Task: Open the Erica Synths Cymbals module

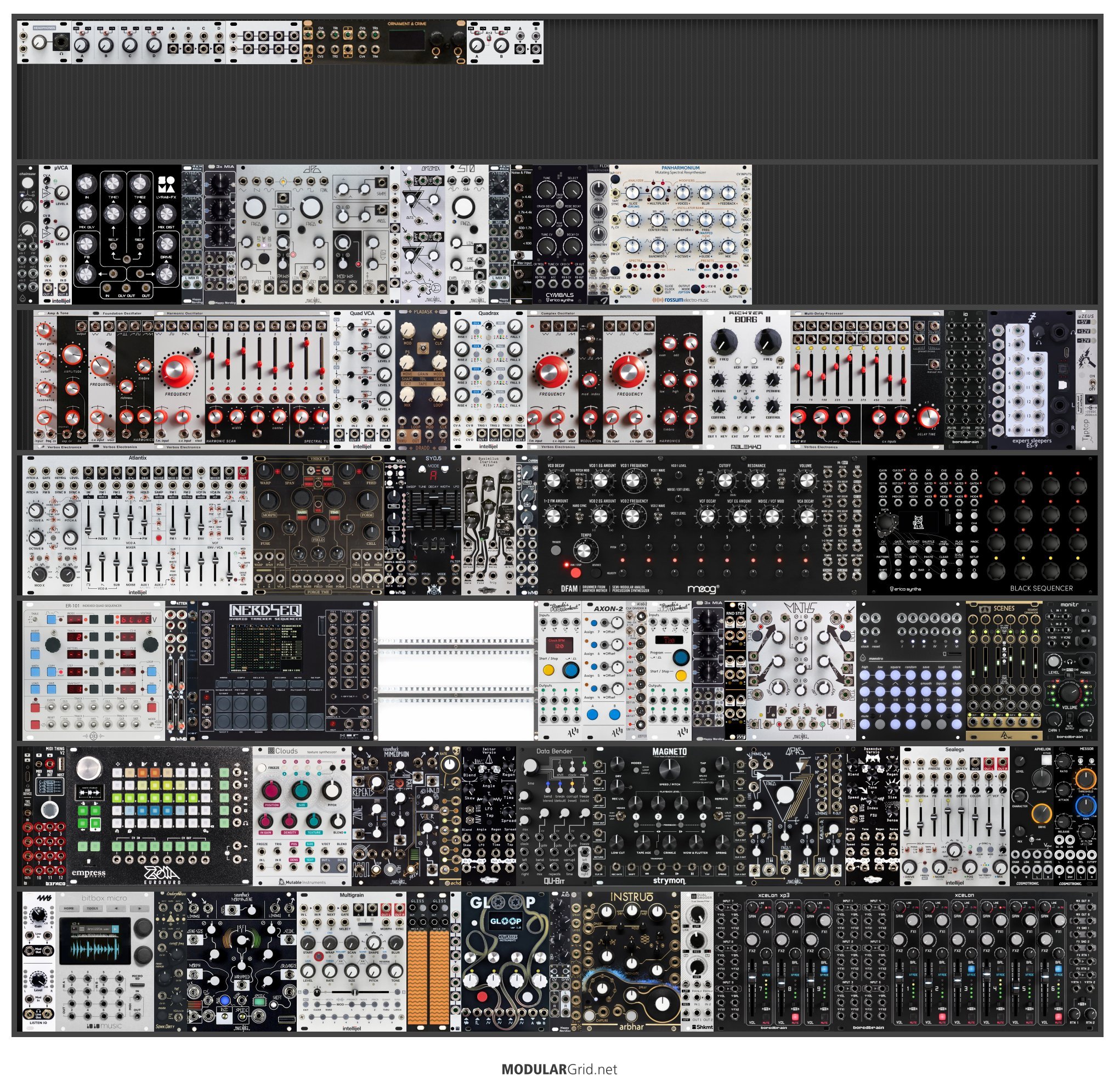Action: tap(559, 235)
